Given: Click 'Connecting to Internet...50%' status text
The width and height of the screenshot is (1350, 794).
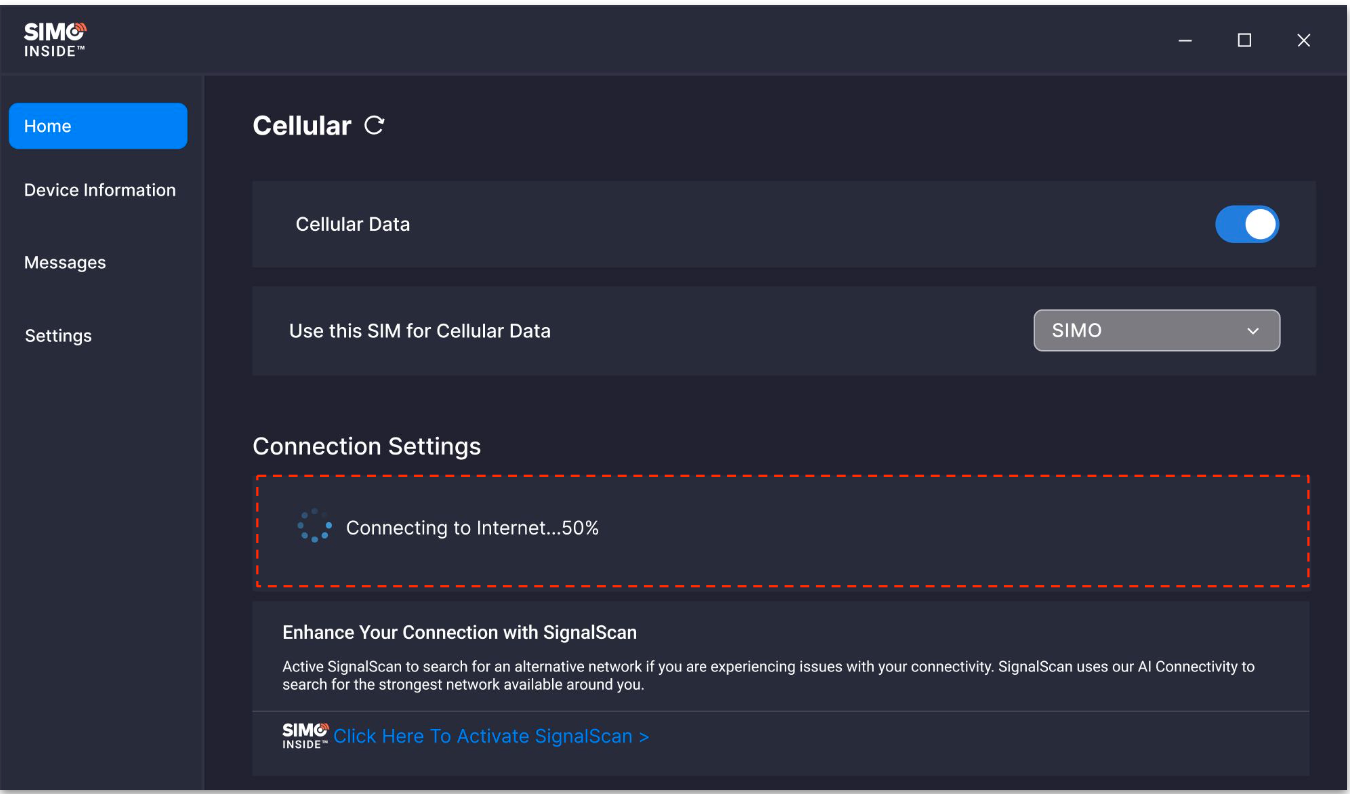Looking at the screenshot, I should [472, 528].
